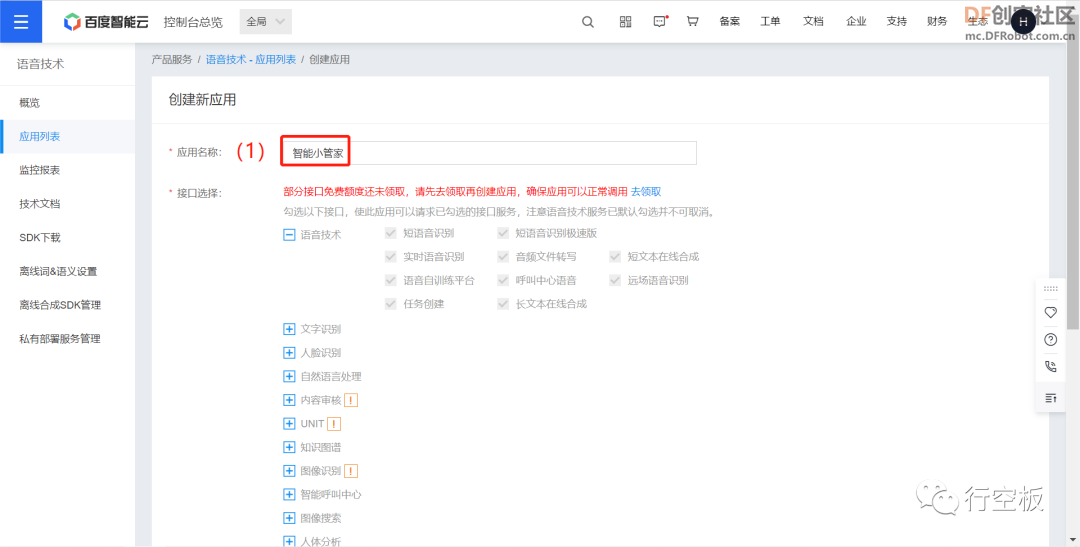
Task: Toggle the 短语音识别极速版 checkbox
Action: pos(503,233)
